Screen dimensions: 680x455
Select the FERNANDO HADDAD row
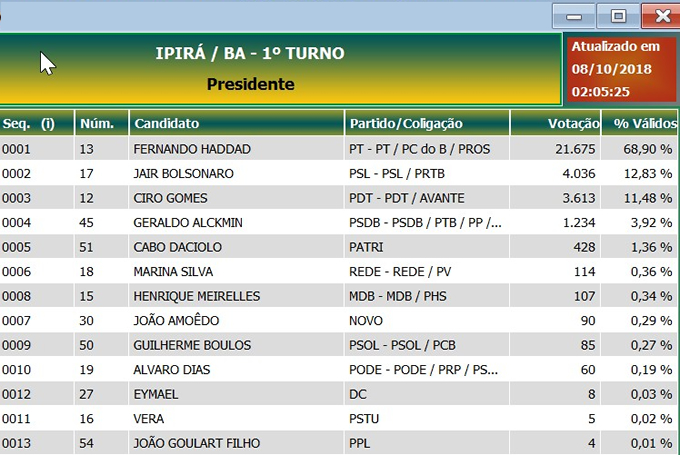tap(339, 149)
